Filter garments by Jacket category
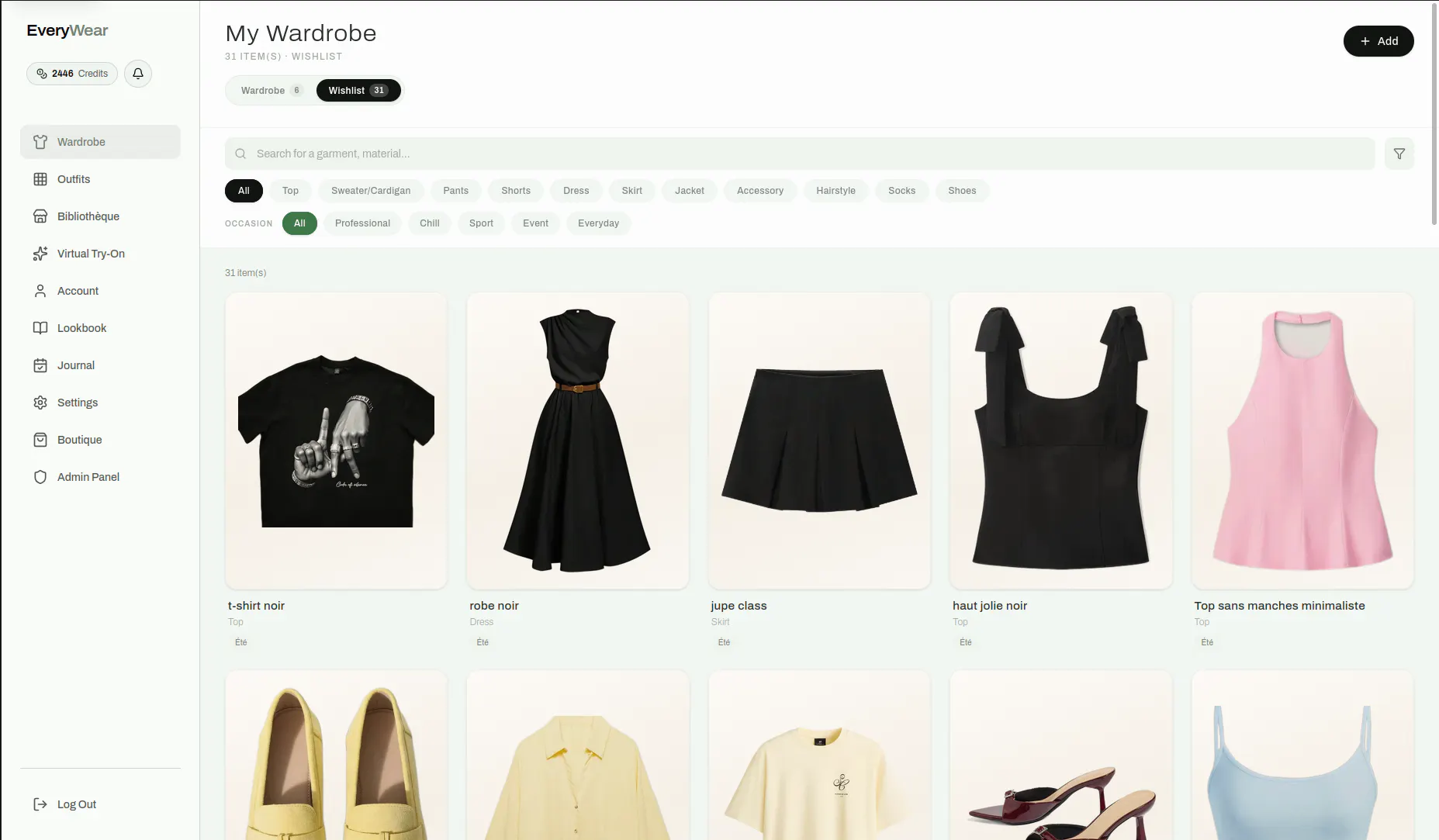Image resolution: width=1439 pixels, height=840 pixels. pos(690,191)
